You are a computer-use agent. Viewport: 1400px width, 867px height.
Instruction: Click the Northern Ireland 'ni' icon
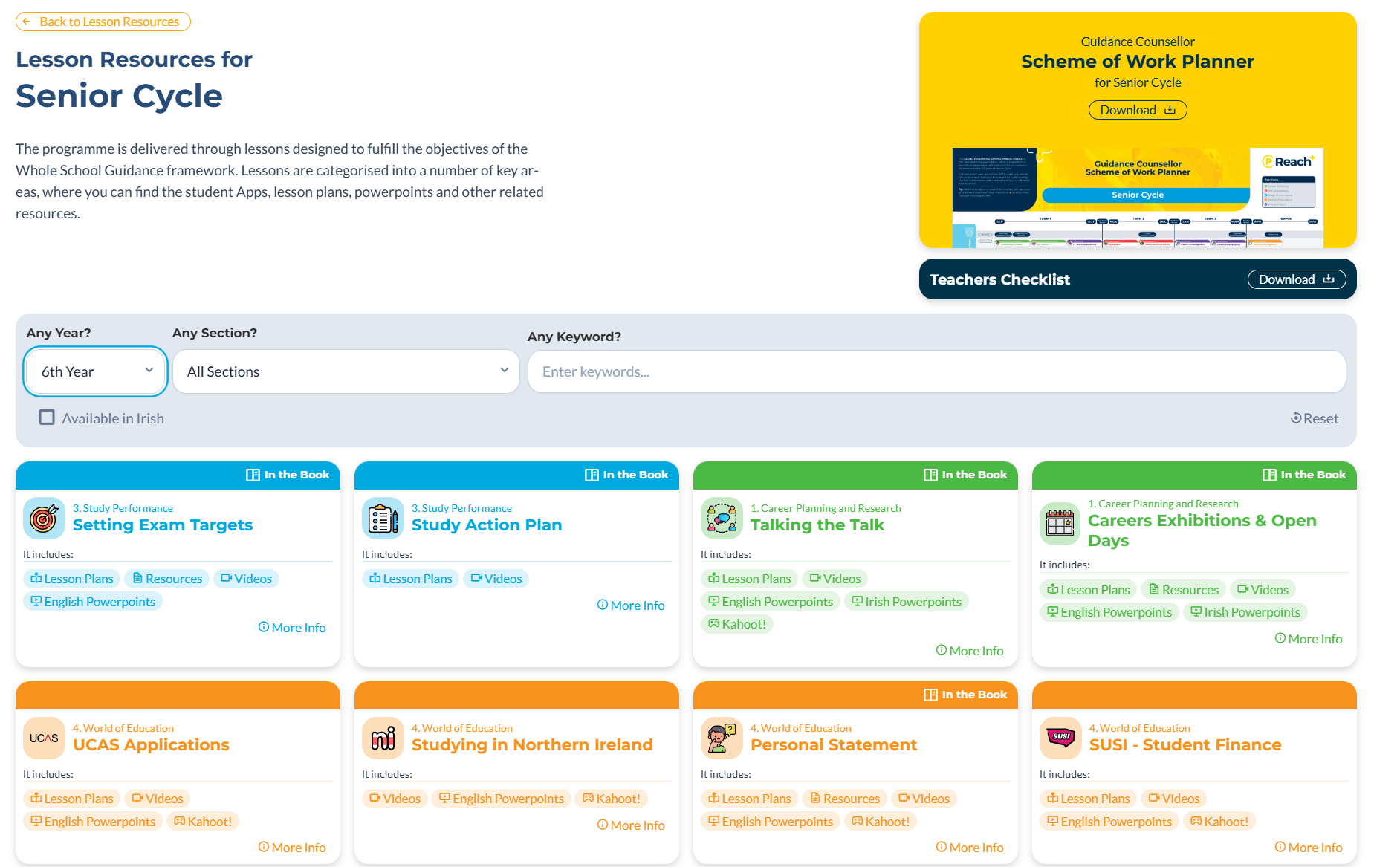[x=383, y=738]
